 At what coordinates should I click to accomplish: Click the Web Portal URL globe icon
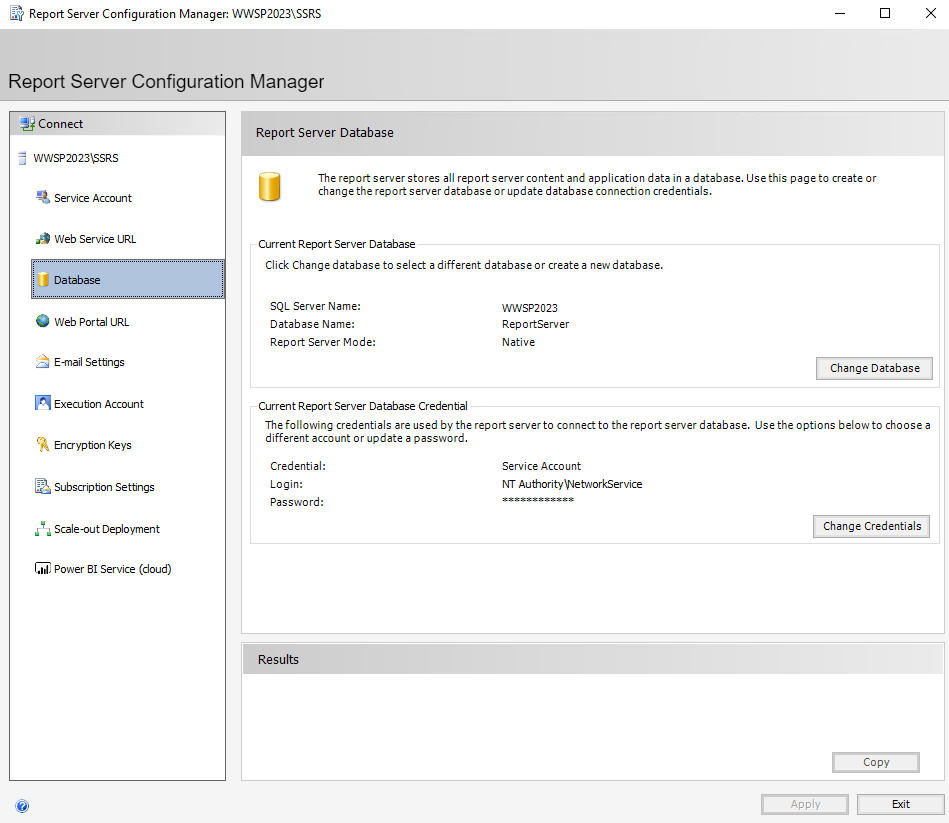(42, 321)
